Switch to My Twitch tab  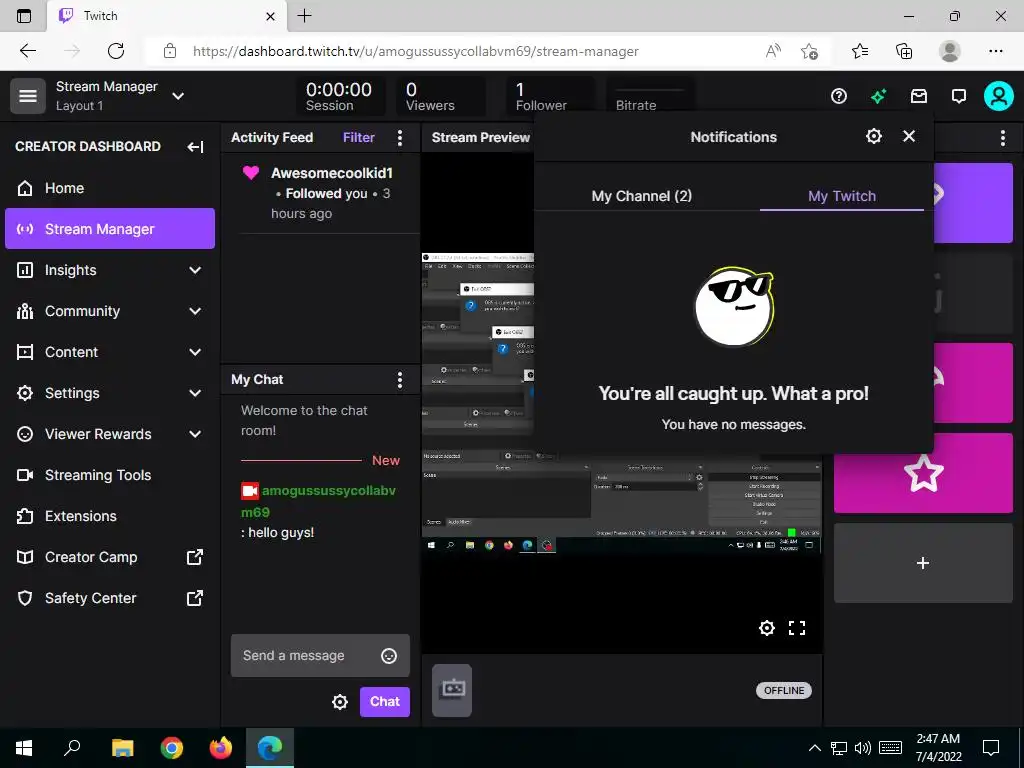click(842, 196)
